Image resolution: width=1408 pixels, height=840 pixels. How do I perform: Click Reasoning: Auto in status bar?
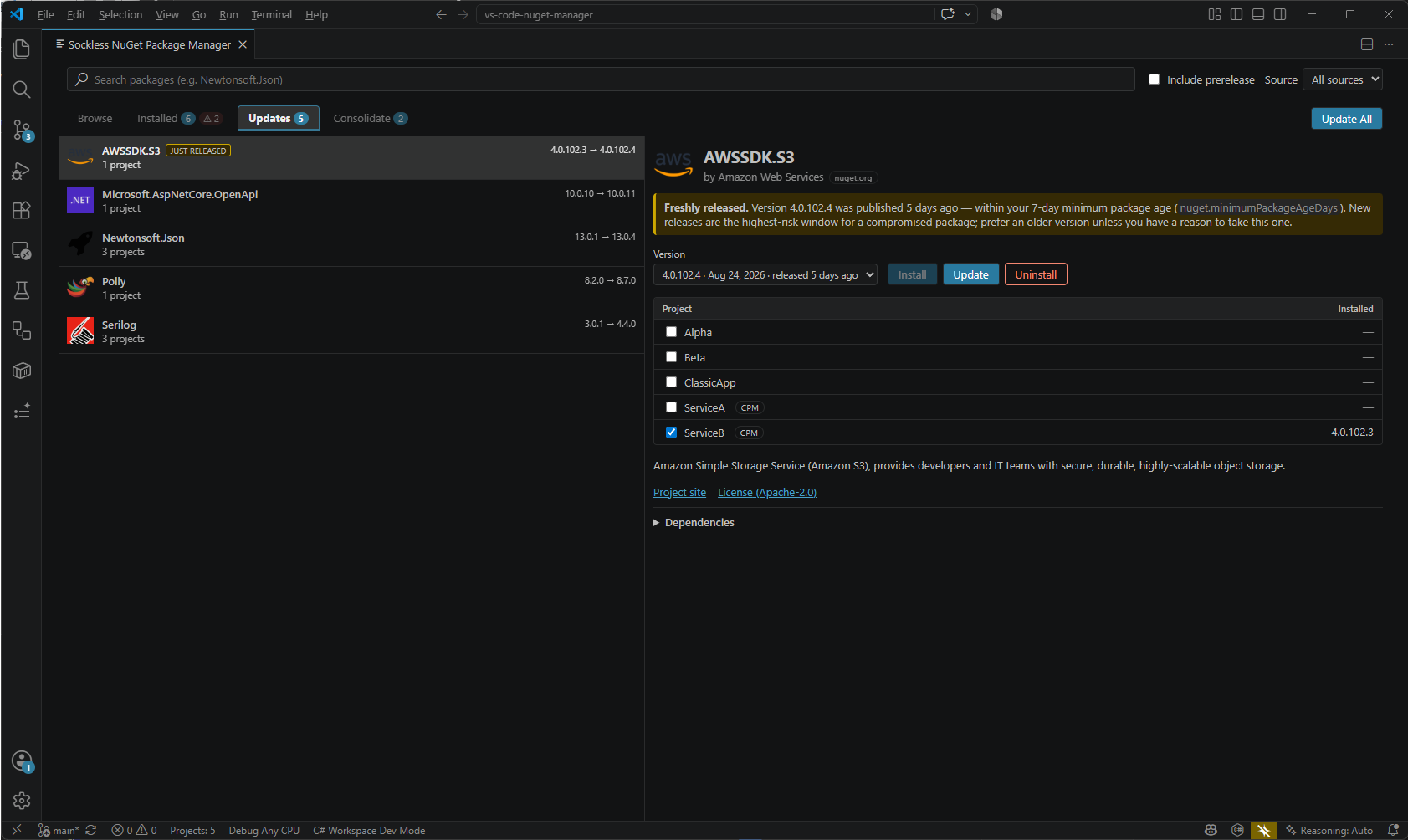pos(1329,830)
